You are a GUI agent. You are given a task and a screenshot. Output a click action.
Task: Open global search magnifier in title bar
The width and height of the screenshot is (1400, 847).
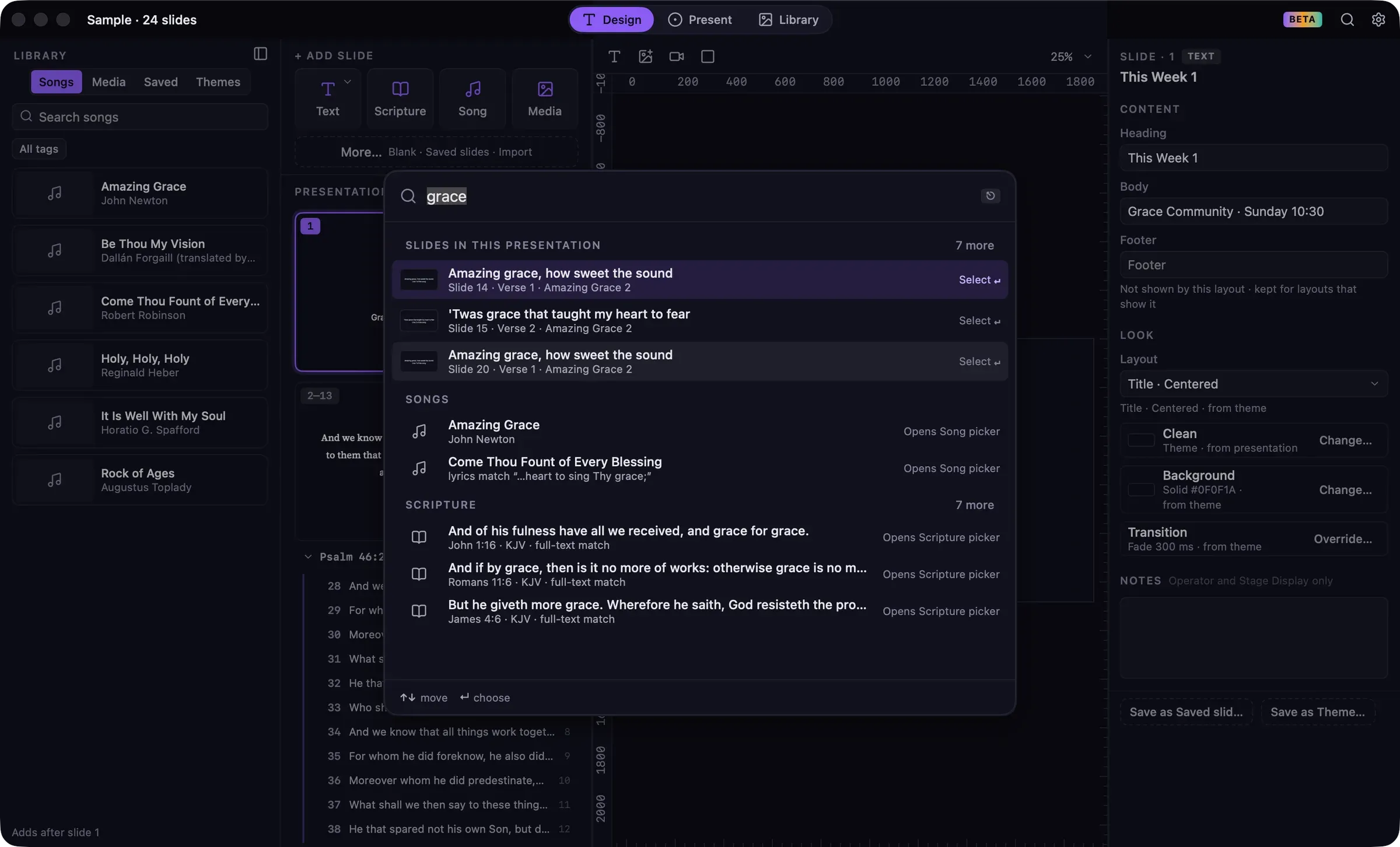(x=1347, y=19)
